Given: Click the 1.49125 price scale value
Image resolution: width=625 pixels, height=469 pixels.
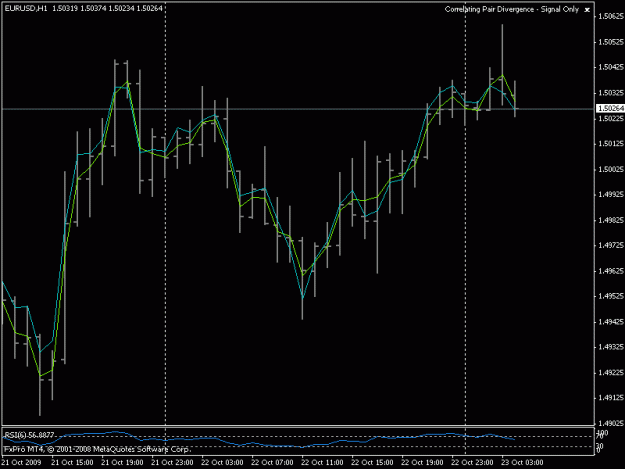Looking at the screenshot, I should (x=611, y=398).
